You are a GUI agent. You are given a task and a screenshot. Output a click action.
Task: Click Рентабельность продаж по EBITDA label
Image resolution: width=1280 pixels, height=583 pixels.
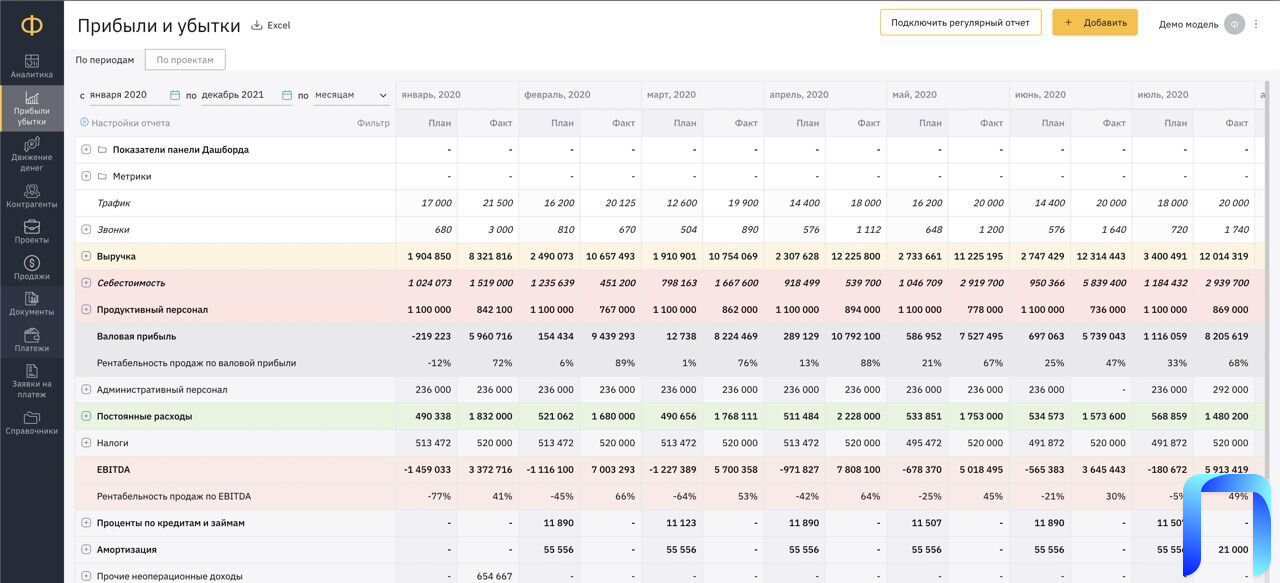click(173, 496)
